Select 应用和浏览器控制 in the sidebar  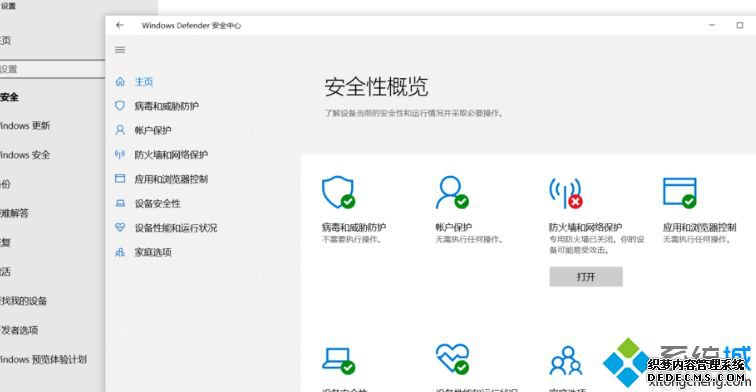171,179
